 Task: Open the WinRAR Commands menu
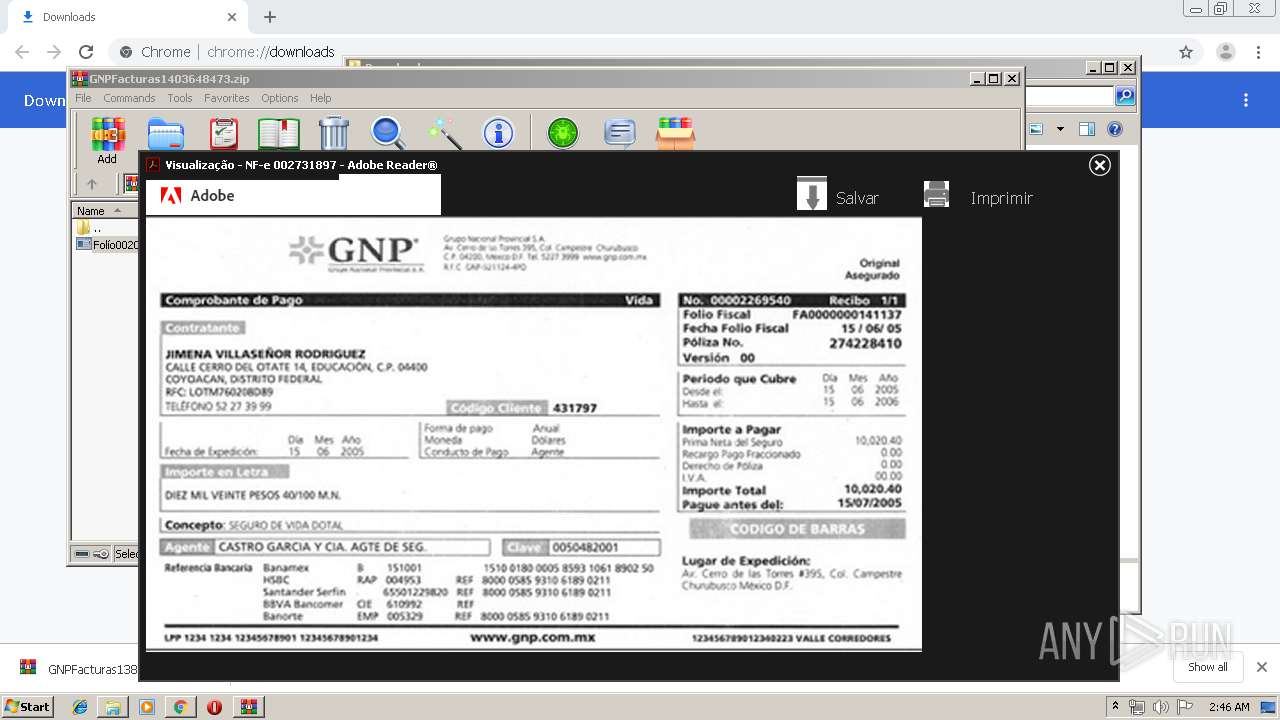tap(129, 98)
